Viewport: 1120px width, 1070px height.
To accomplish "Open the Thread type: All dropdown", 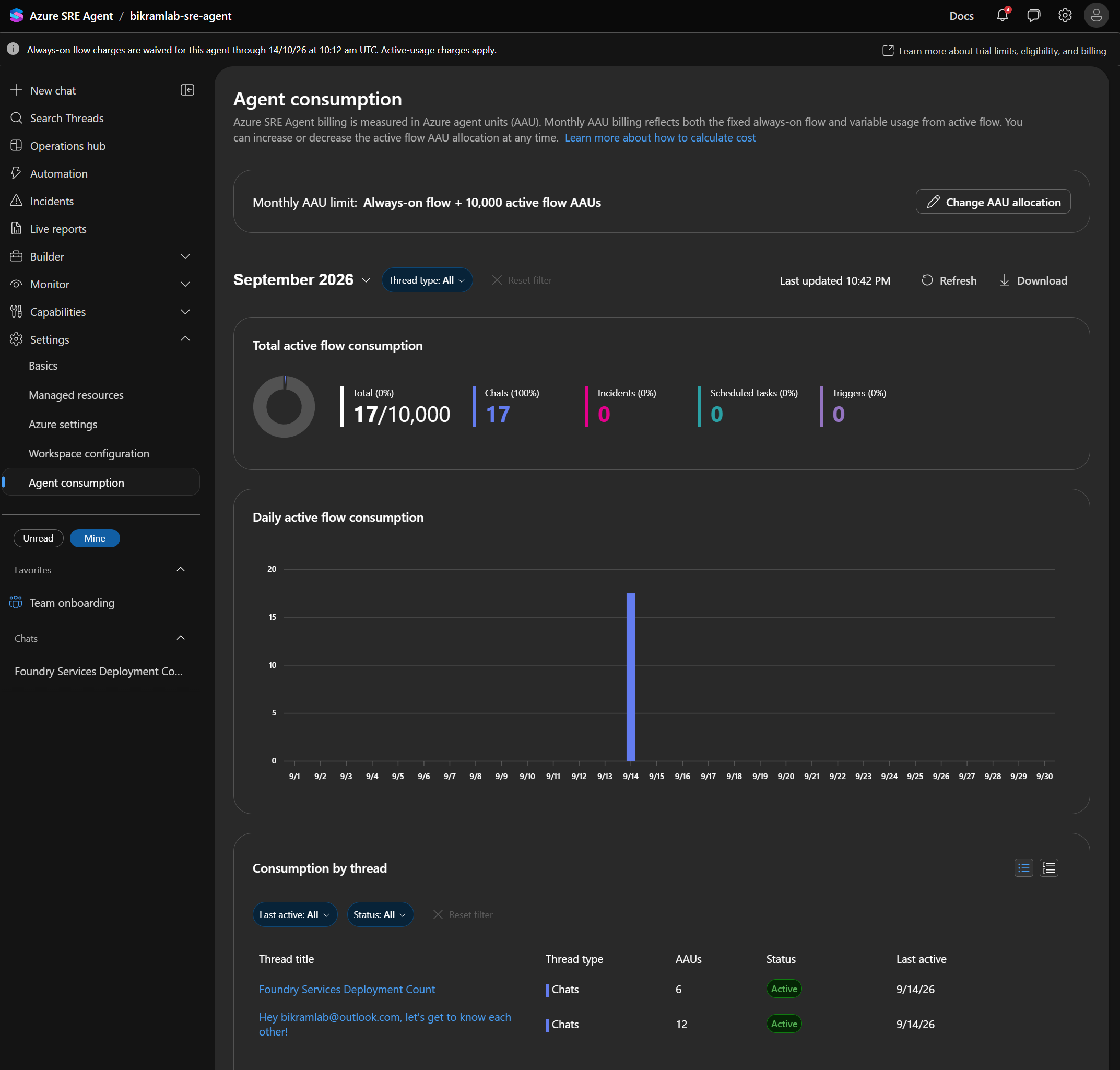I will point(427,280).
